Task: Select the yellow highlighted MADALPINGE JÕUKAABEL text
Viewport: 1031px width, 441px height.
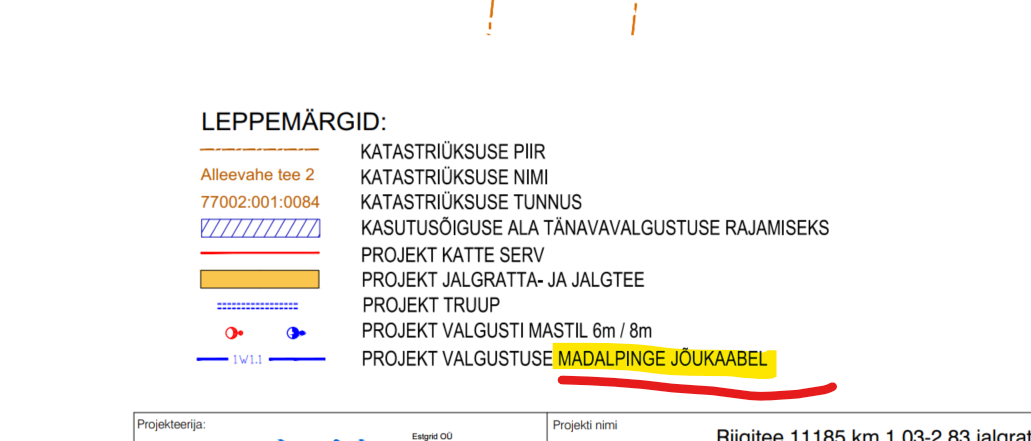Action: tap(662, 359)
